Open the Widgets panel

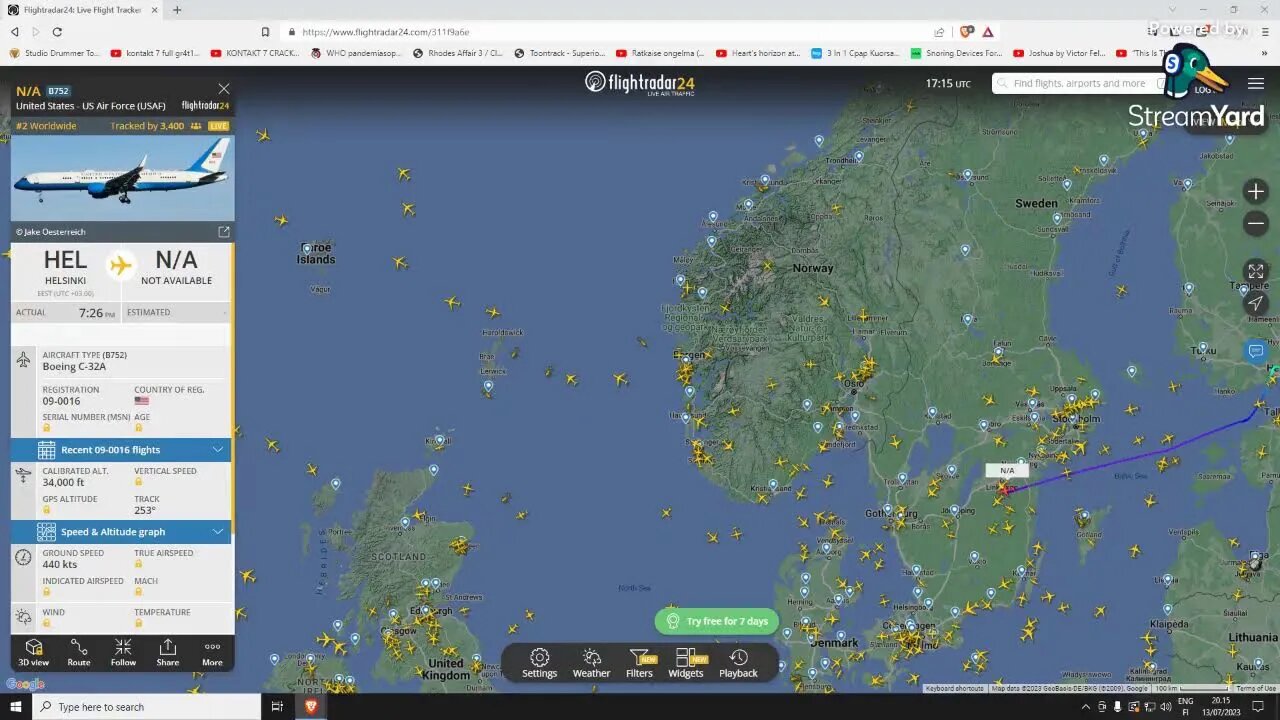(686, 663)
